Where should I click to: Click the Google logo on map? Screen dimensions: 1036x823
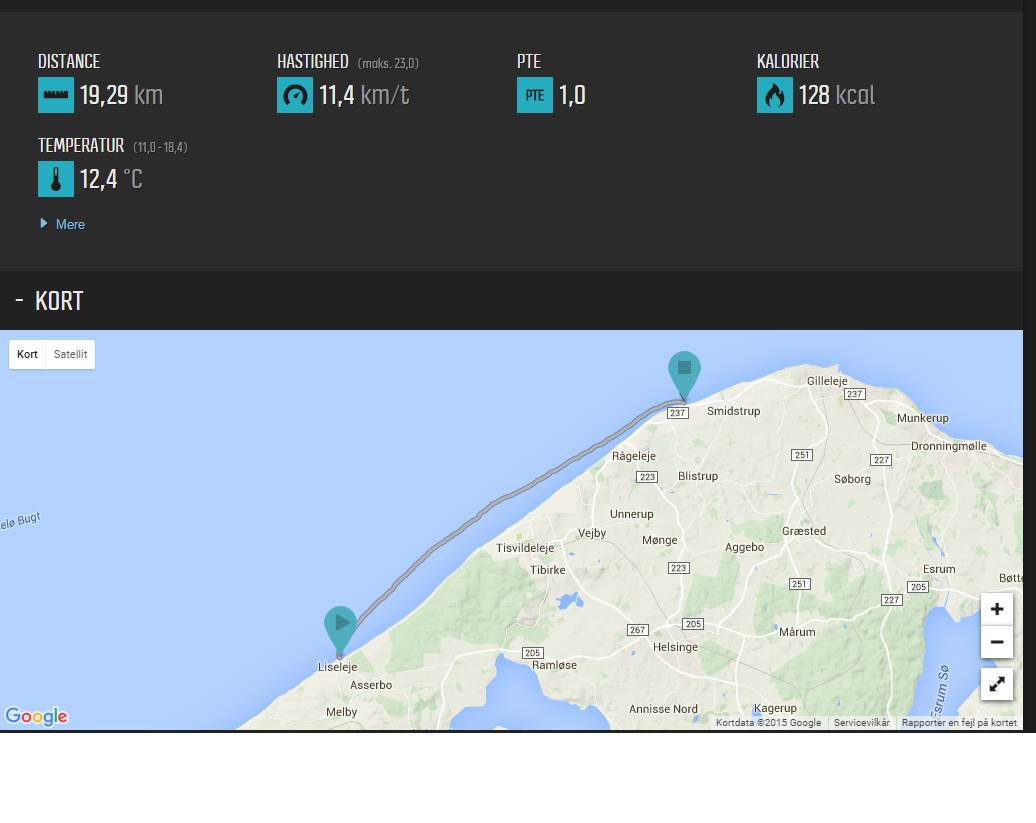[36, 716]
